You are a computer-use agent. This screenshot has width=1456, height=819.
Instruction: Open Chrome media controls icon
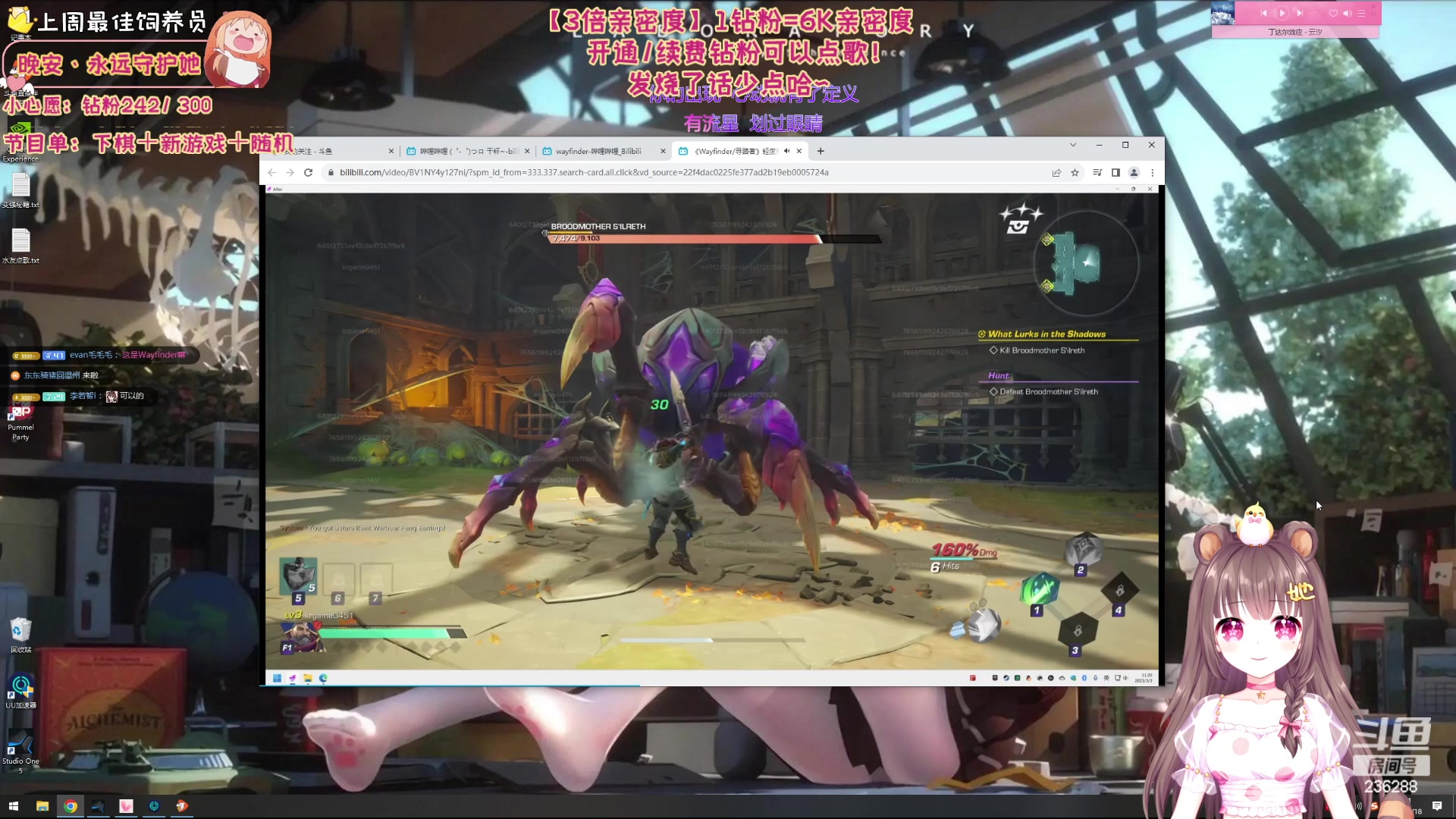point(1097,173)
